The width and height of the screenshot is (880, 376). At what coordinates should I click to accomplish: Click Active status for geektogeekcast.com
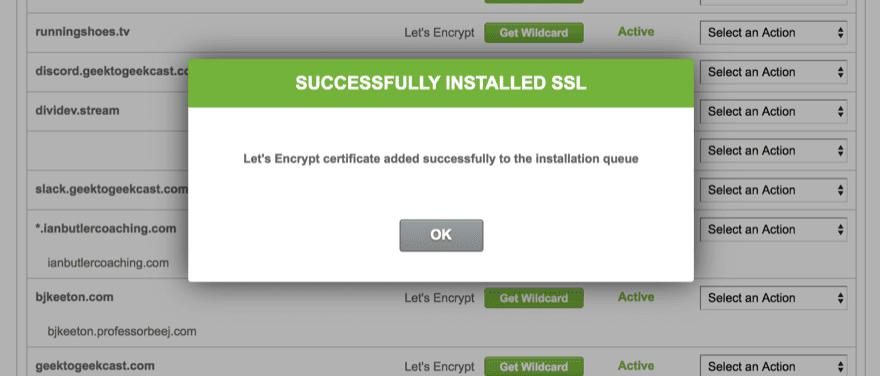(636, 366)
